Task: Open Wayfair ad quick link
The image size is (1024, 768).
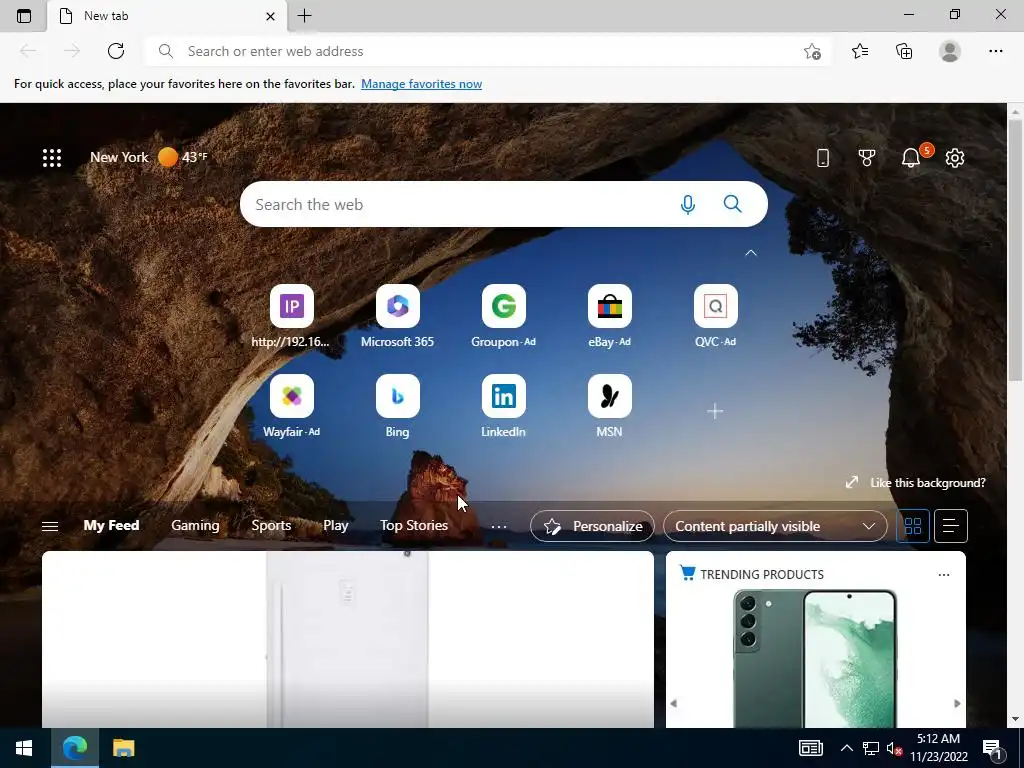Action: pyautogui.click(x=291, y=406)
